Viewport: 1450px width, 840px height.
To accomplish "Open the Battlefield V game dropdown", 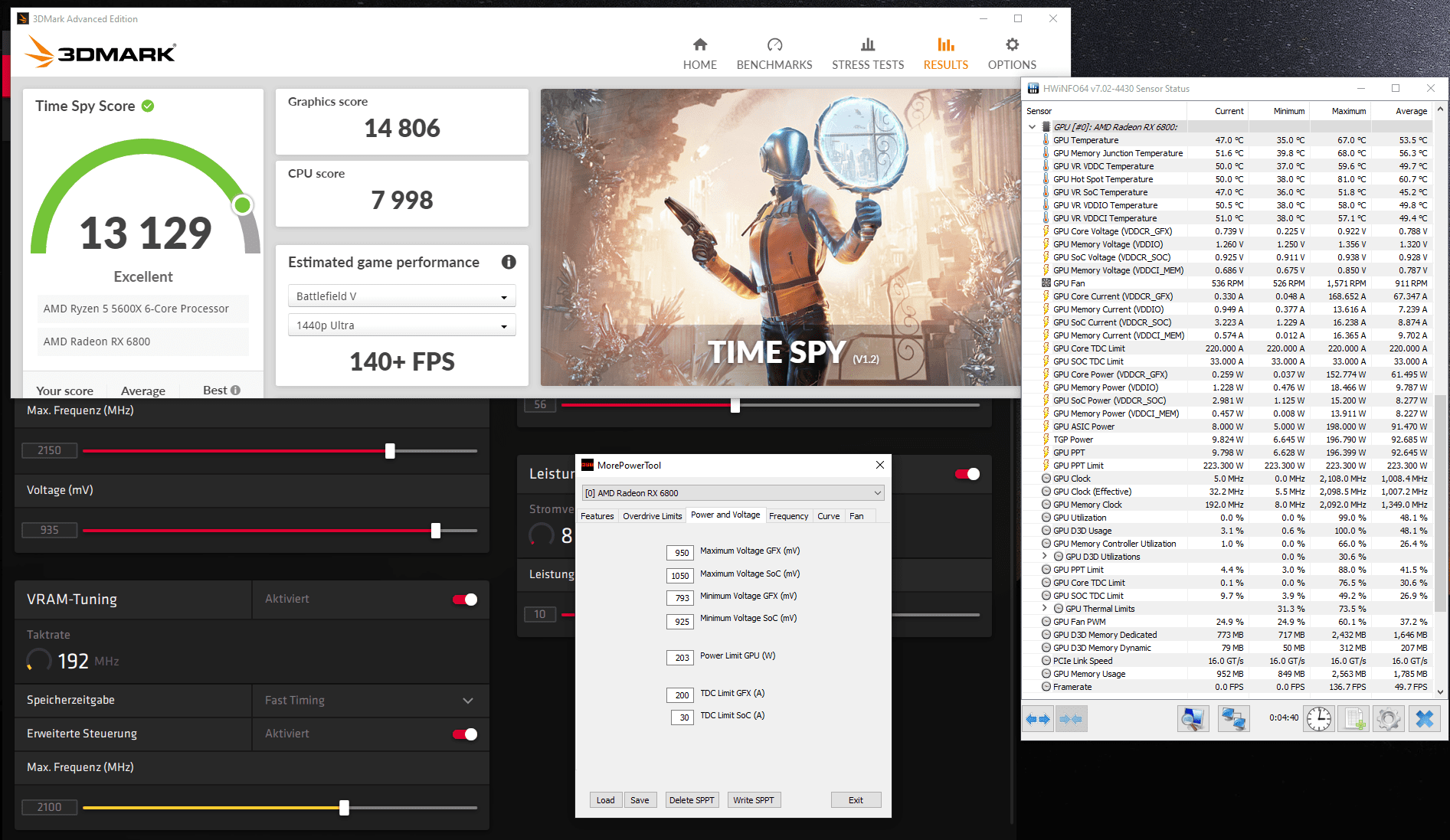I will (x=401, y=296).
